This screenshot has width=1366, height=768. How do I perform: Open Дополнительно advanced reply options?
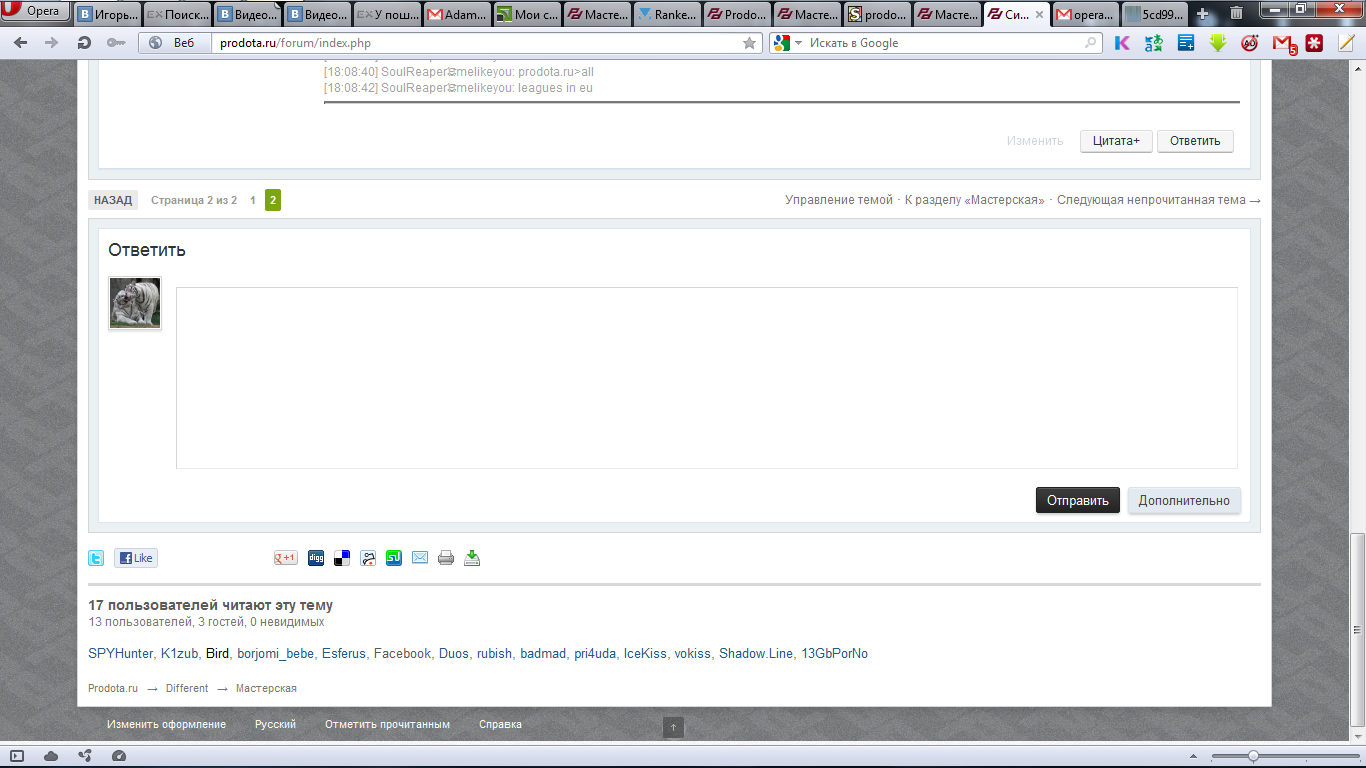[x=1184, y=500]
